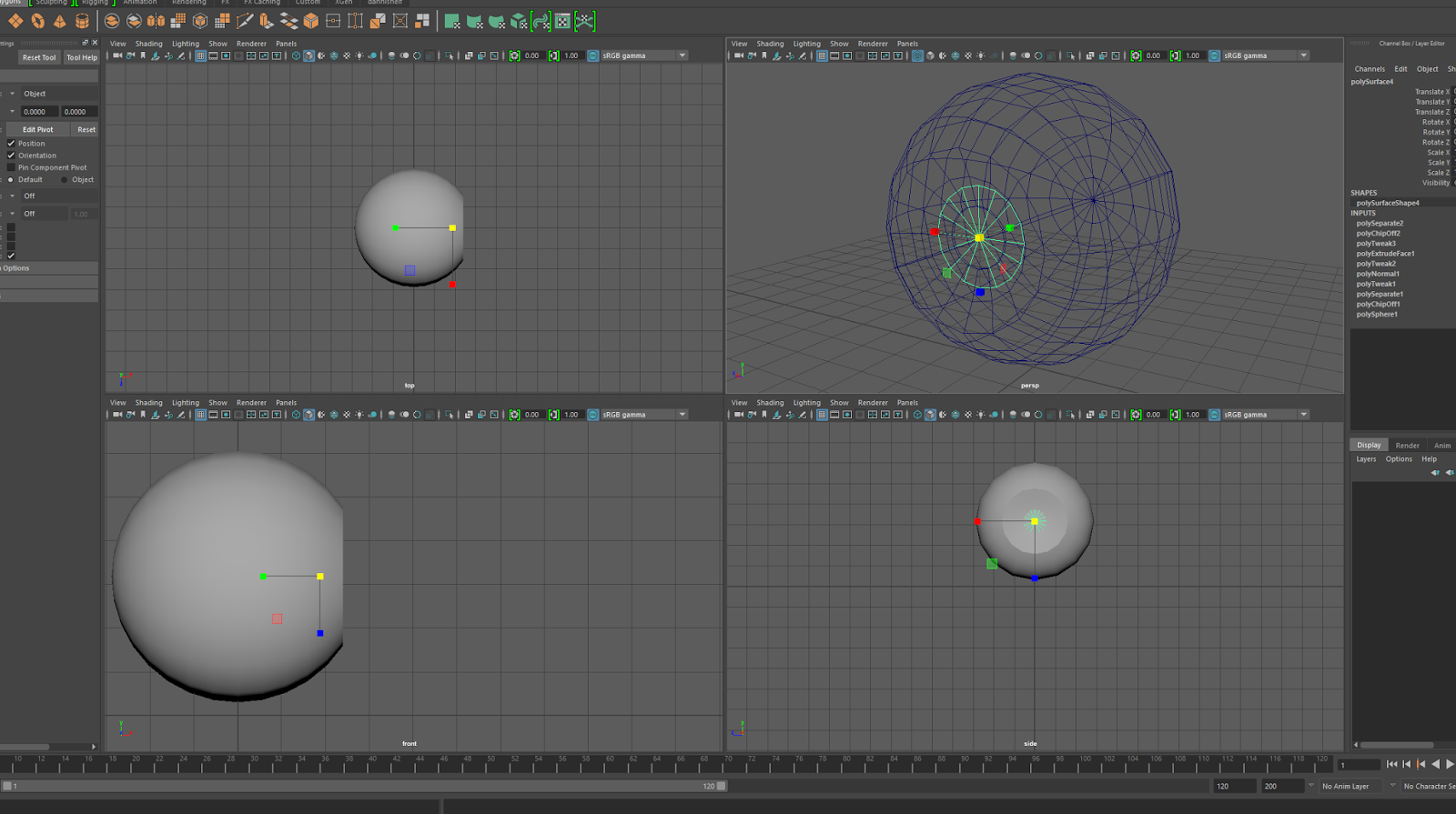Click the orange polygon cube shelf icon
This screenshot has width=1456, height=814.
click(x=310, y=21)
